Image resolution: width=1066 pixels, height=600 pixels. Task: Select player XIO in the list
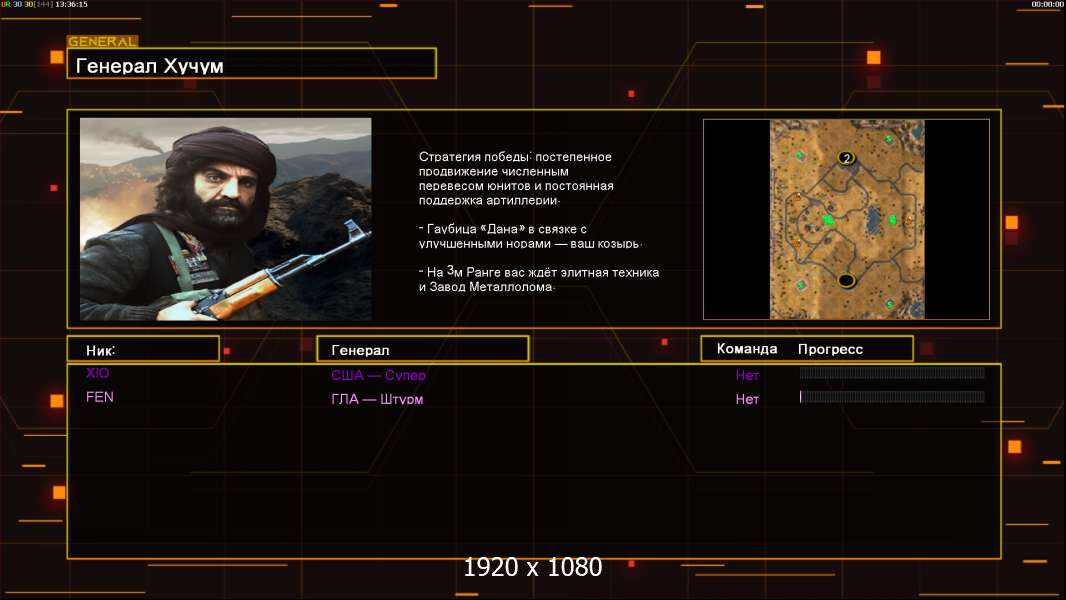pyautogui.click(x=98, y=373)
